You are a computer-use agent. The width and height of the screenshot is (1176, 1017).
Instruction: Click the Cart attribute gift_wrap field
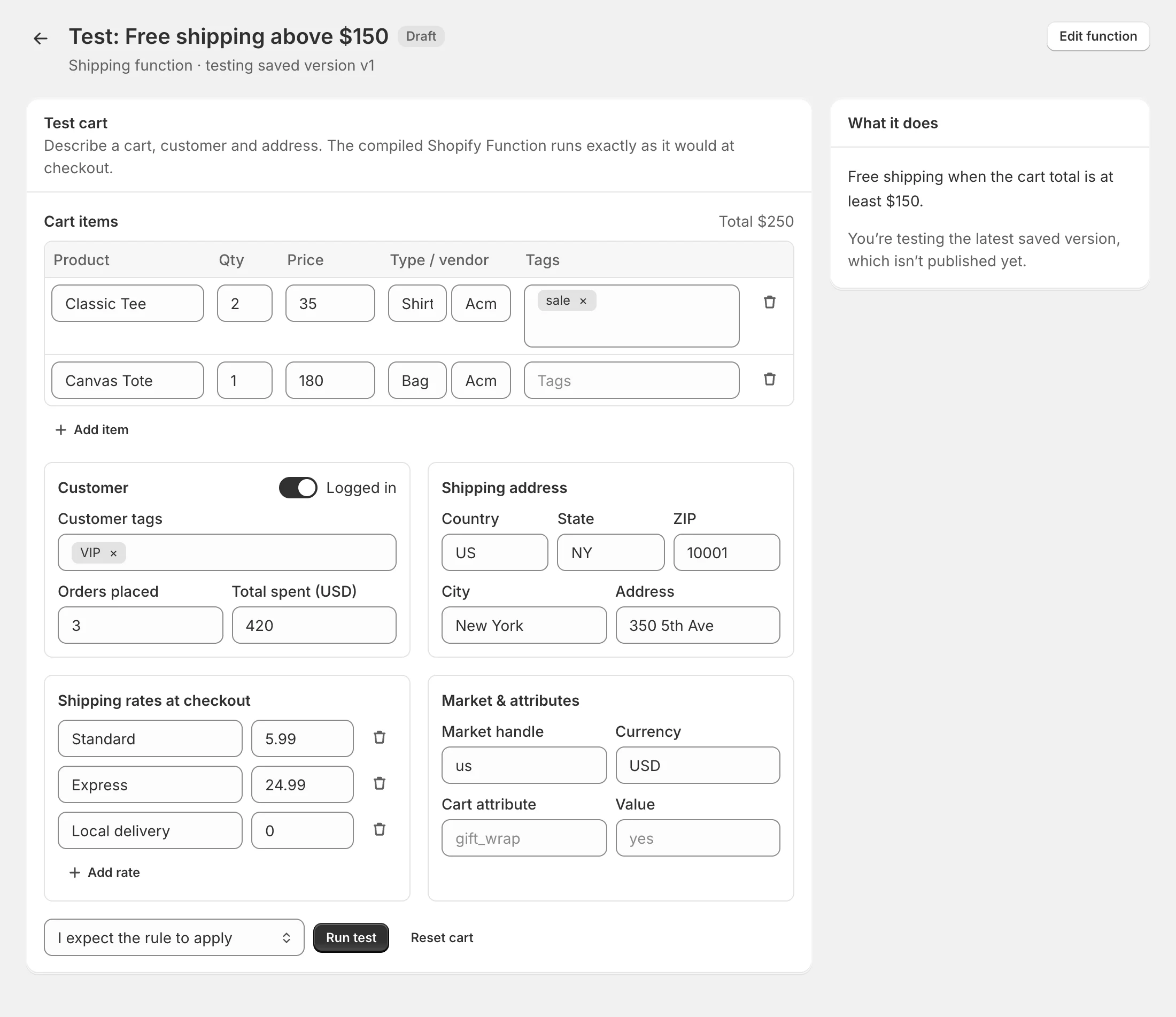coord(524,838)
